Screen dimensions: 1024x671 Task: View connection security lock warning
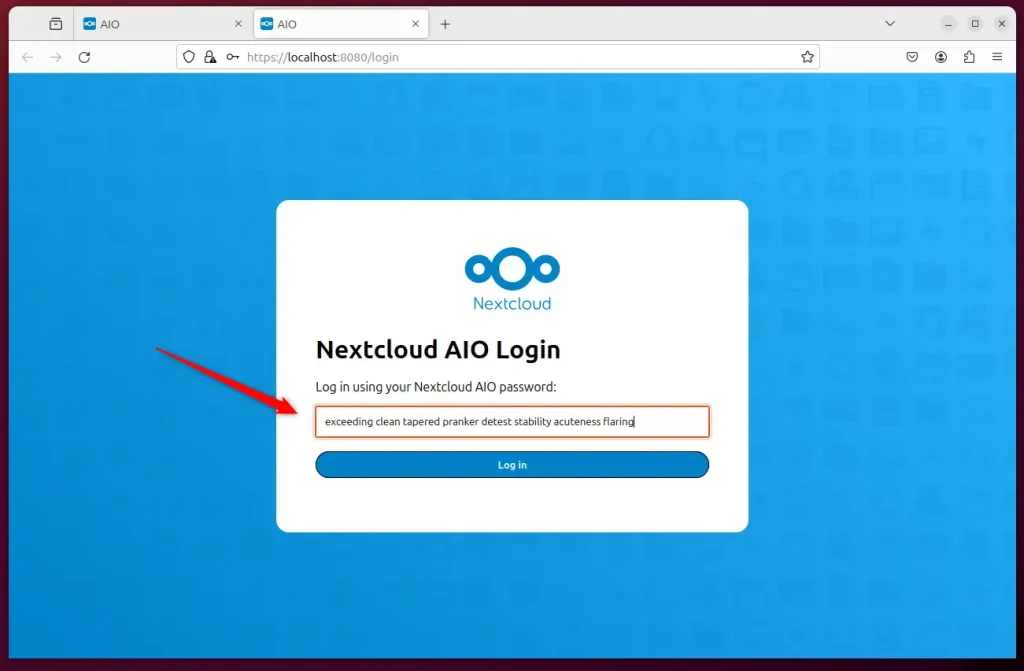click(210, 57)
